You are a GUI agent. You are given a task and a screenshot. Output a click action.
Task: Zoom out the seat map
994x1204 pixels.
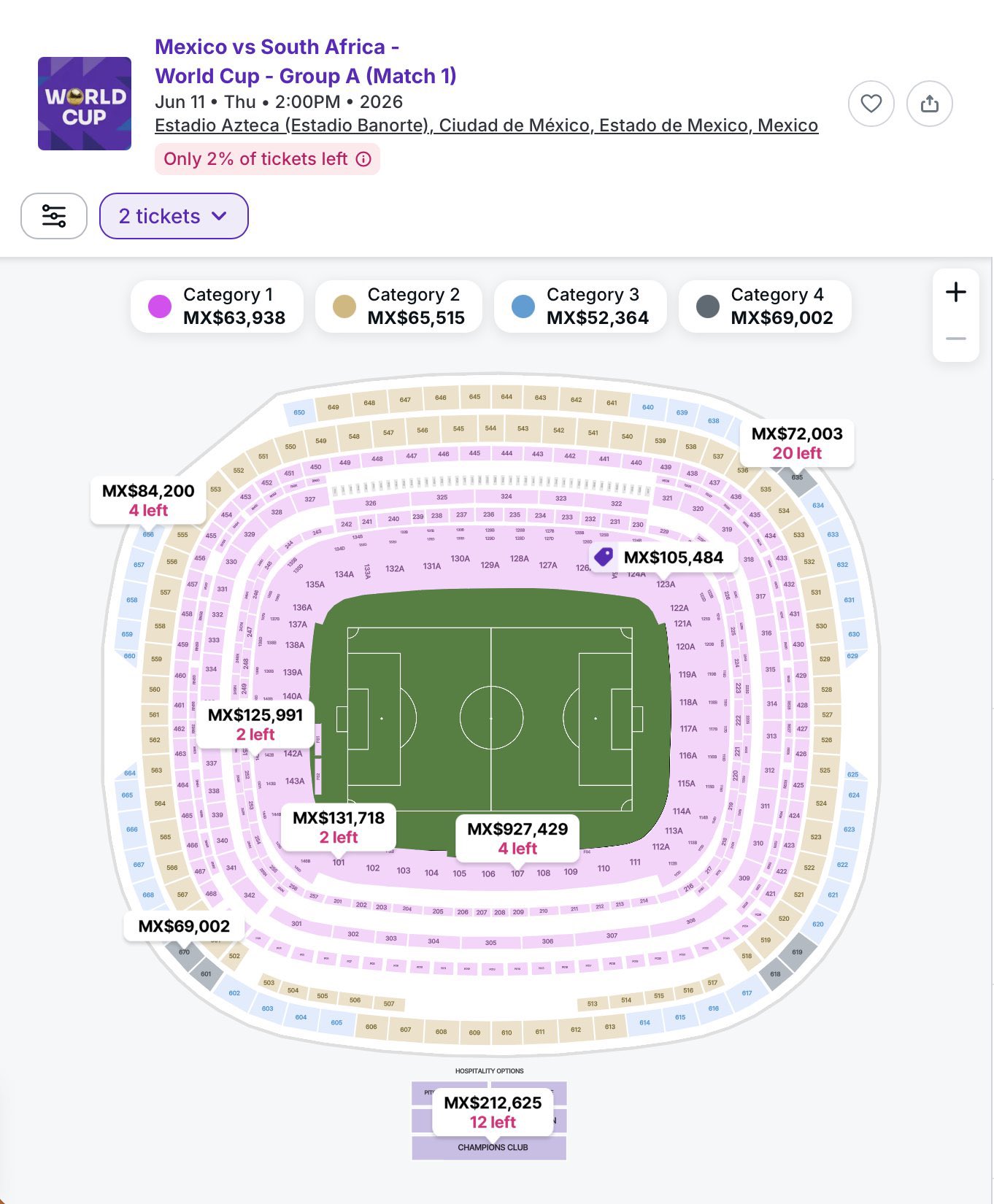click(x=955, y=339)
